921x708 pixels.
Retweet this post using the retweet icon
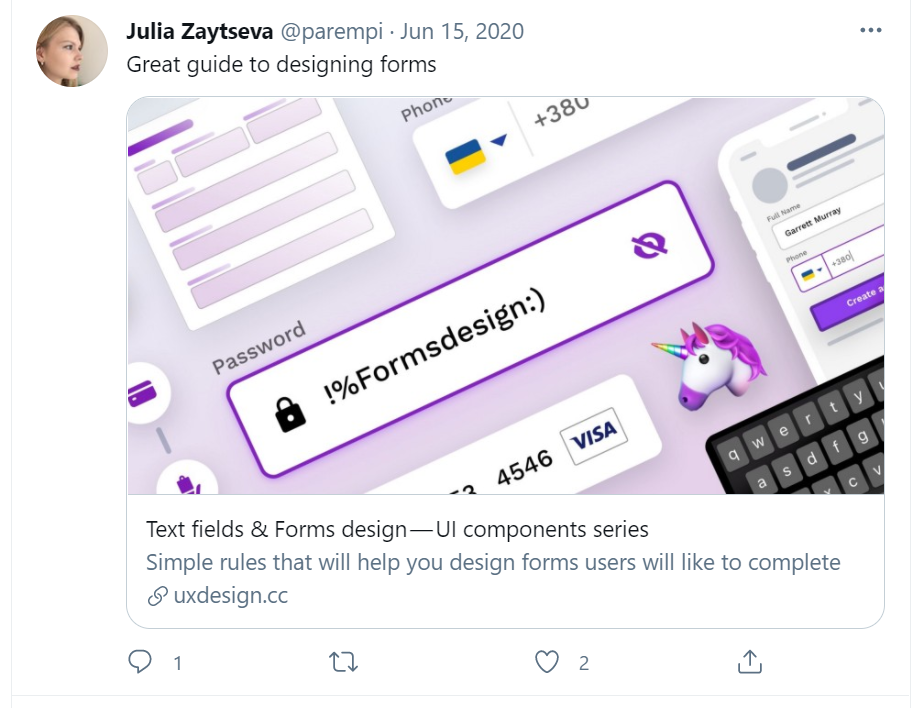(x=344, y=662)
